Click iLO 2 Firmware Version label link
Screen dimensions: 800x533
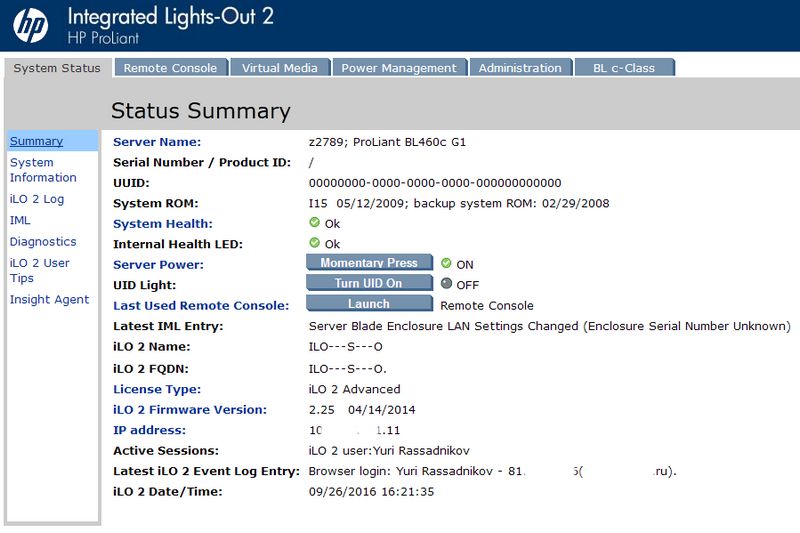[190, 410]
